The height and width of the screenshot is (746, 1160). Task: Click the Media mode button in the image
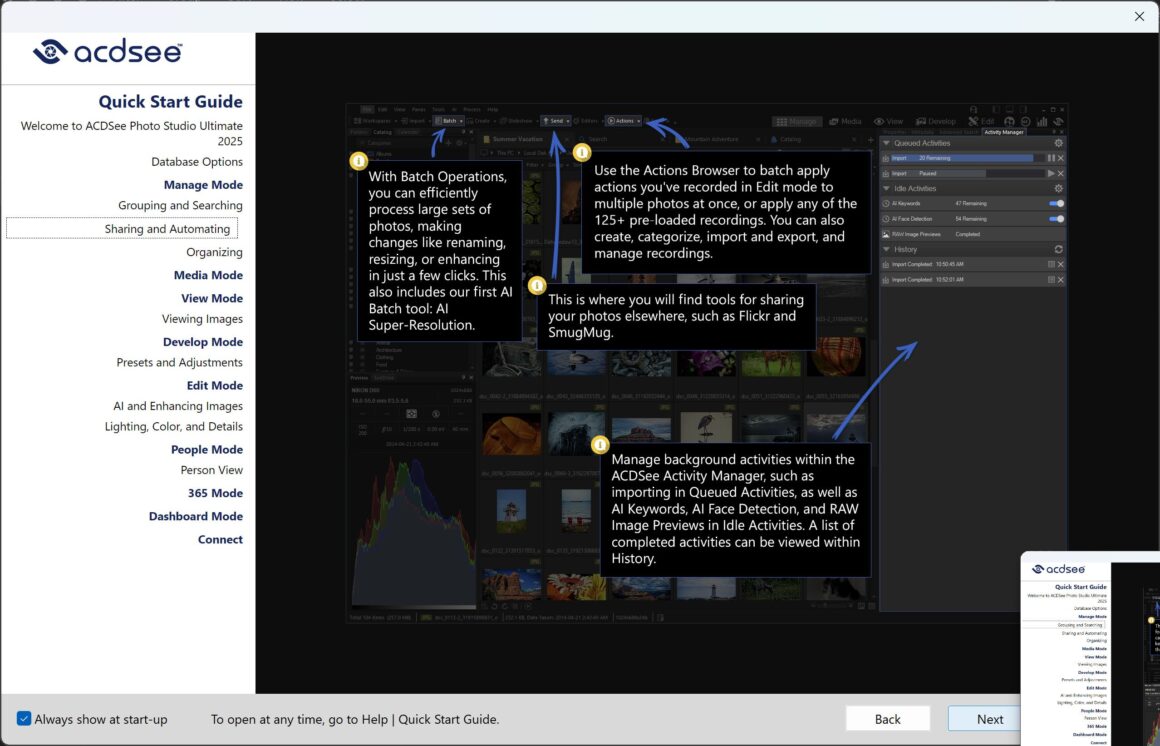[x=845, y=121]
